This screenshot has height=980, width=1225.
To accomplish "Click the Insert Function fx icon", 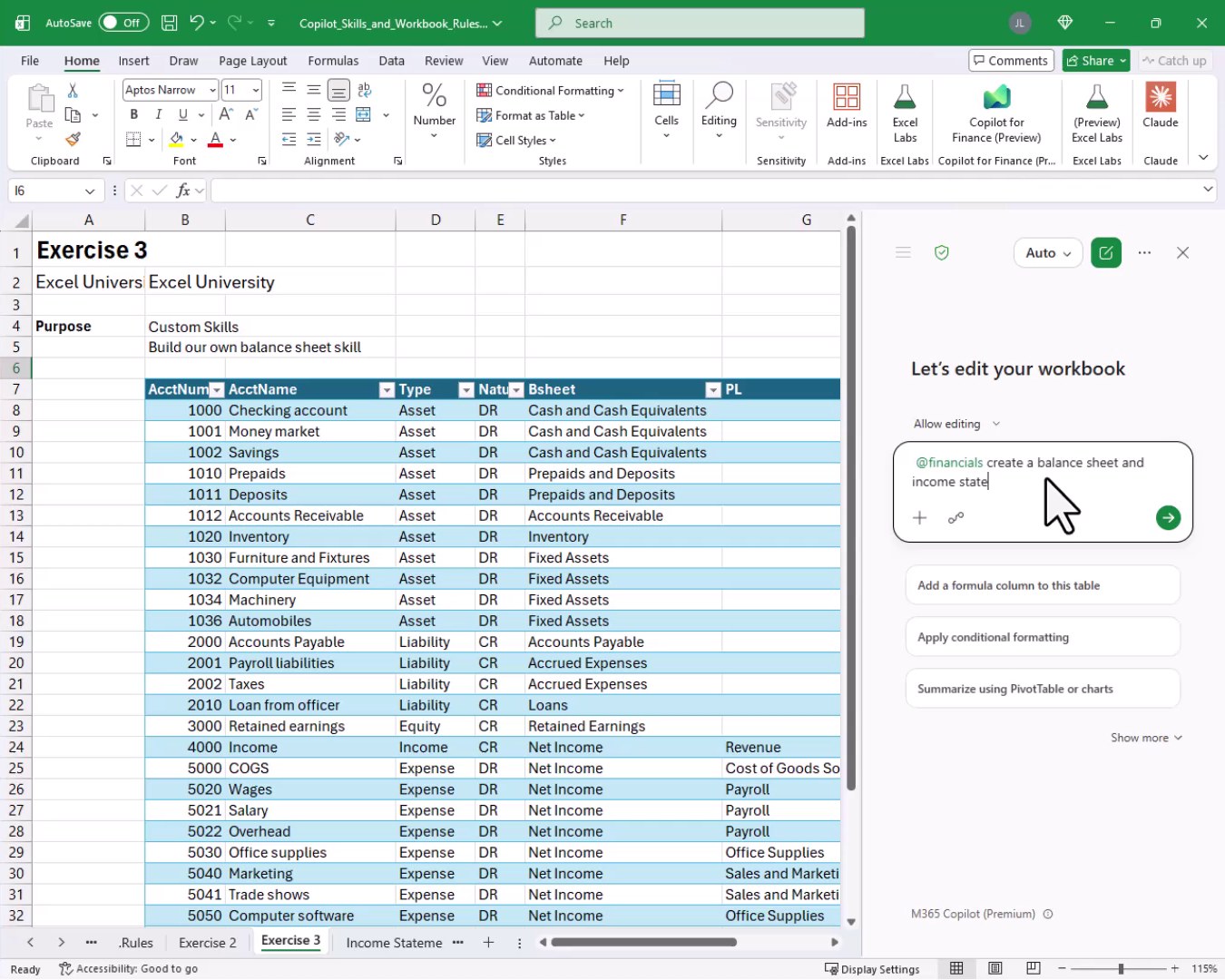I will point(183,191).
